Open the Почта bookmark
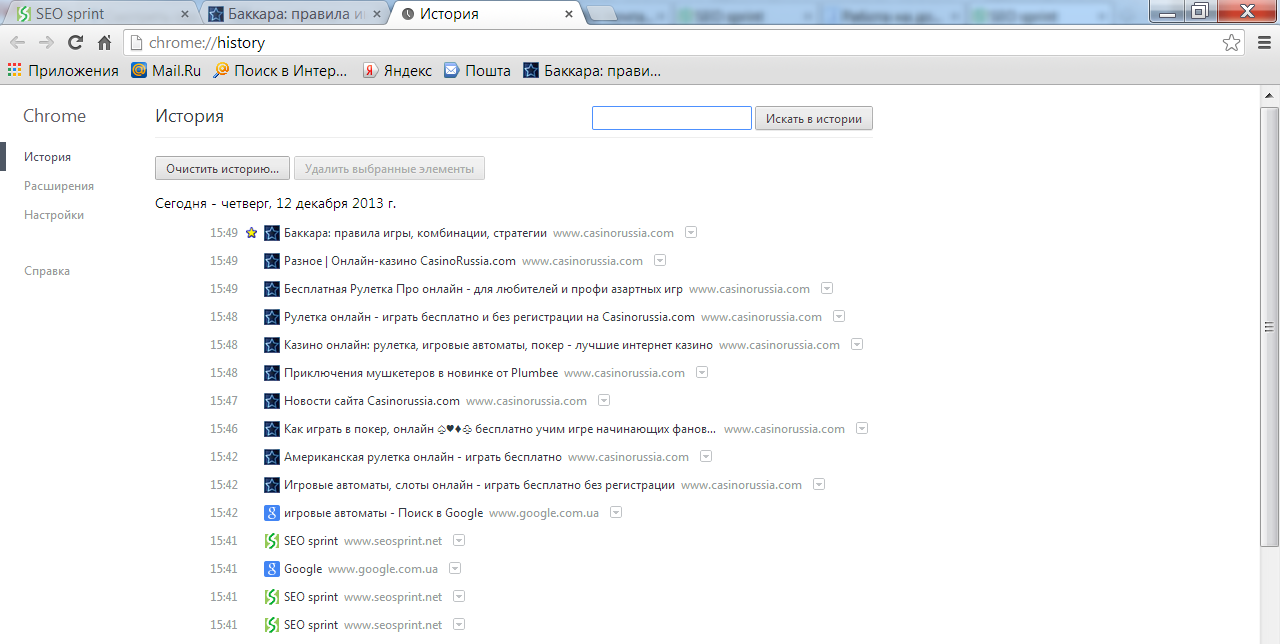This screenshot has width=1288, height=644. (x=477, y=70)
